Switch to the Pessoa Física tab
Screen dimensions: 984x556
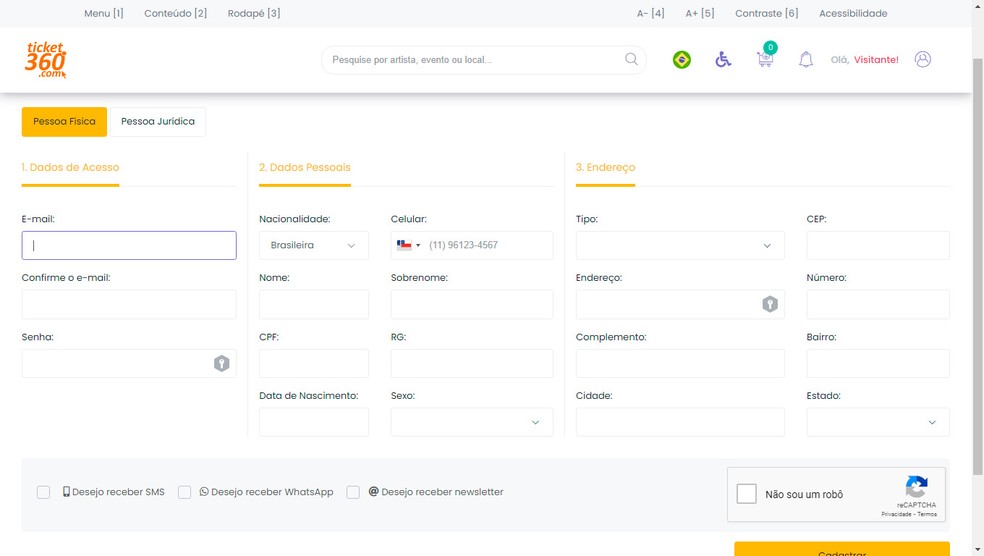point(64,122)
